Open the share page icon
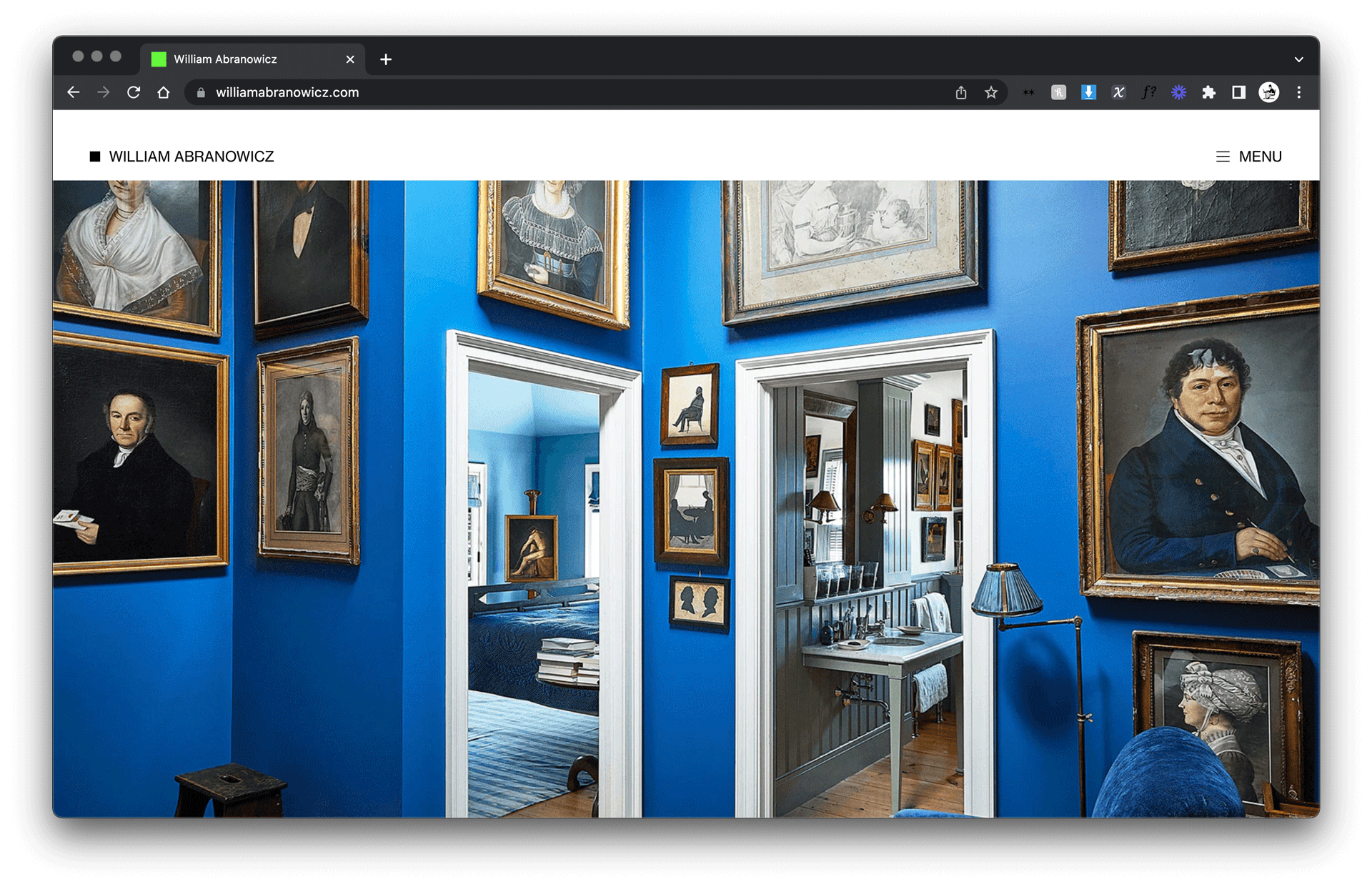 click(961, 92)
